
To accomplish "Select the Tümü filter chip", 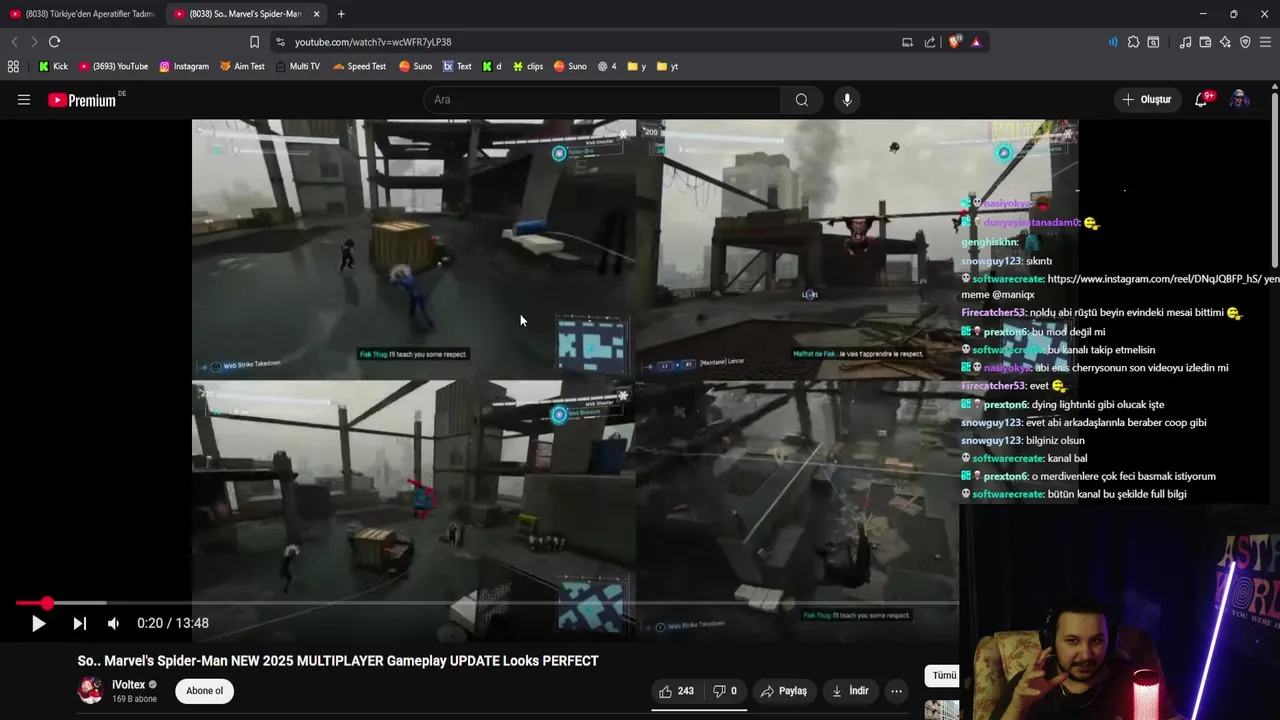I will tap(943, 676).
